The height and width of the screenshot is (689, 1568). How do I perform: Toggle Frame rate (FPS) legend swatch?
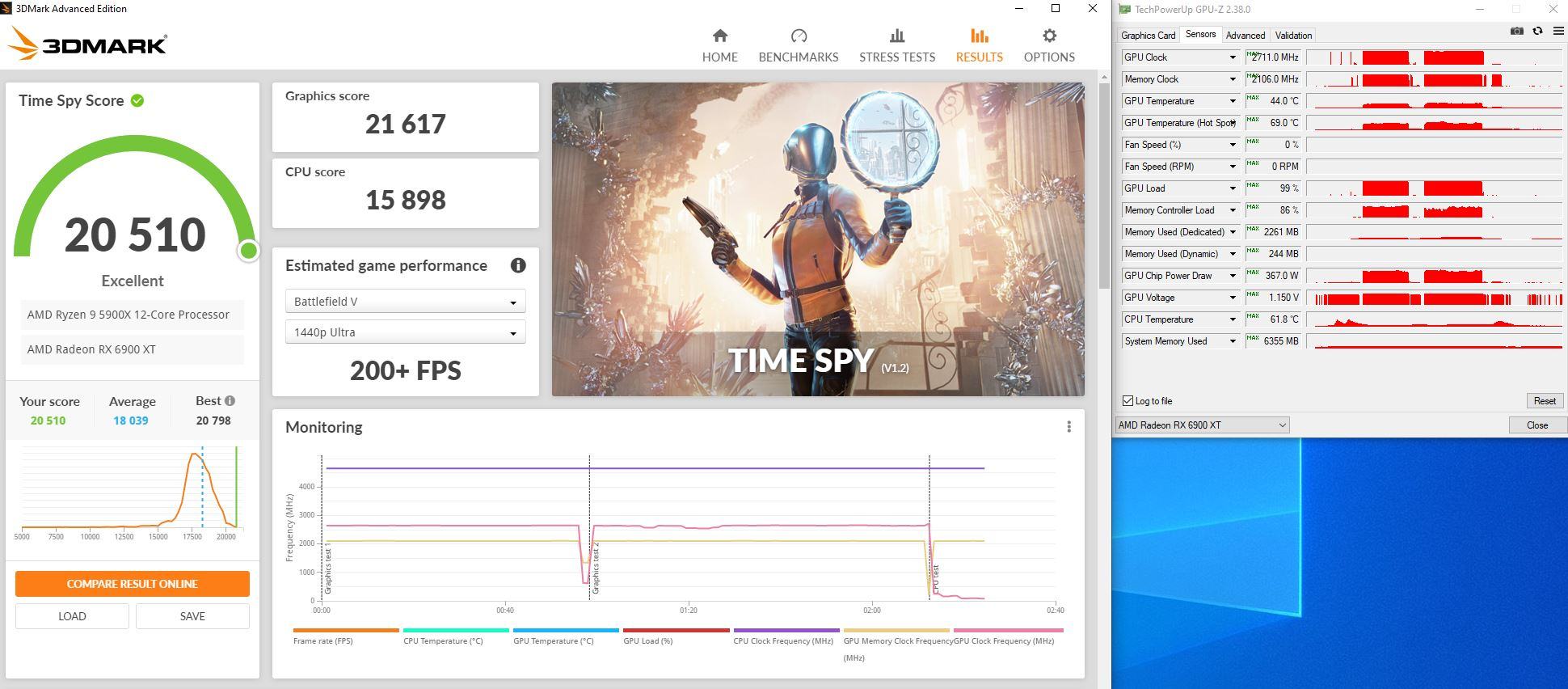tap(346, 630)
